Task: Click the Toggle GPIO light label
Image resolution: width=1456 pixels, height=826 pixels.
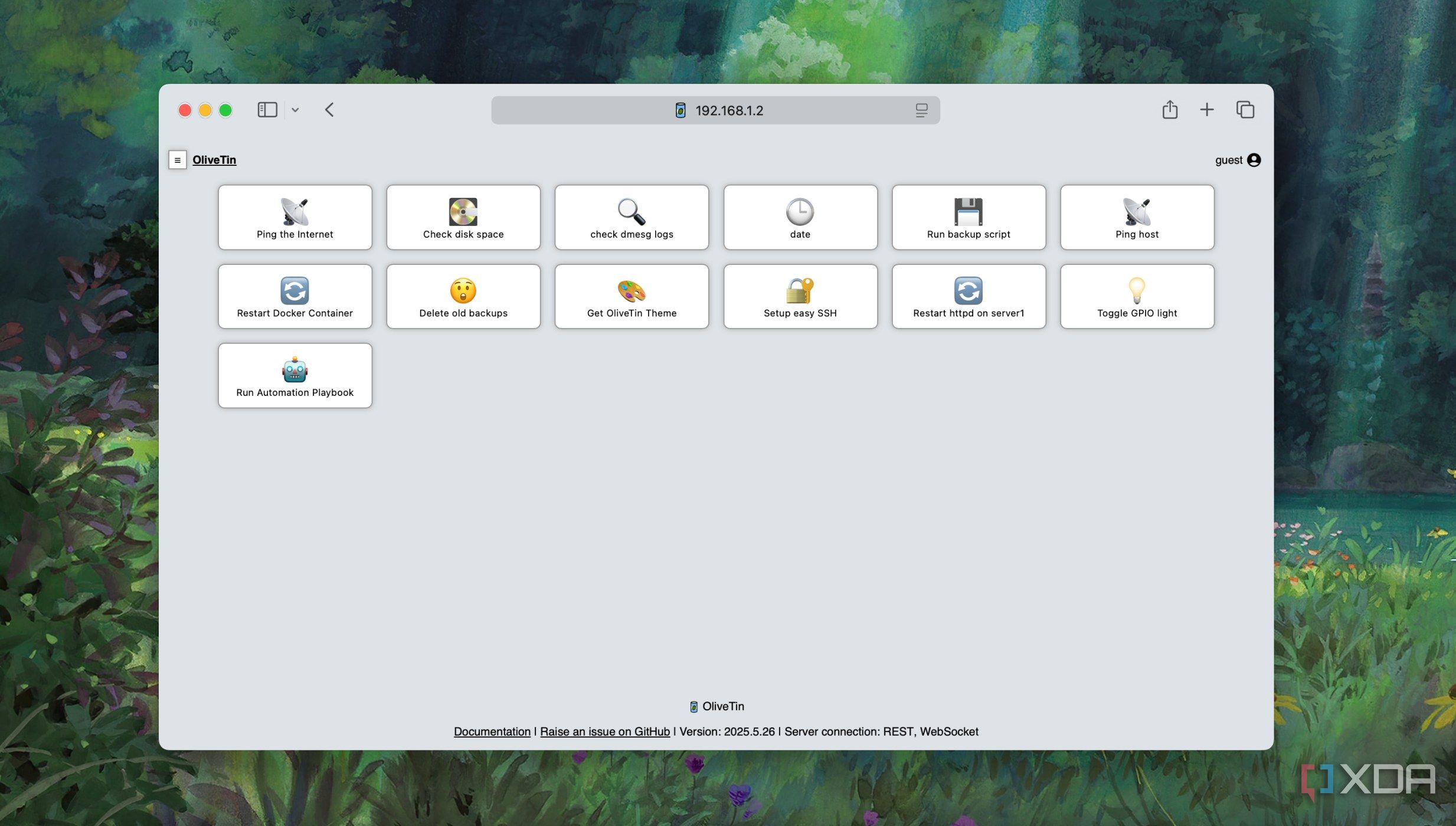Action: click(x=1137, y=313)
